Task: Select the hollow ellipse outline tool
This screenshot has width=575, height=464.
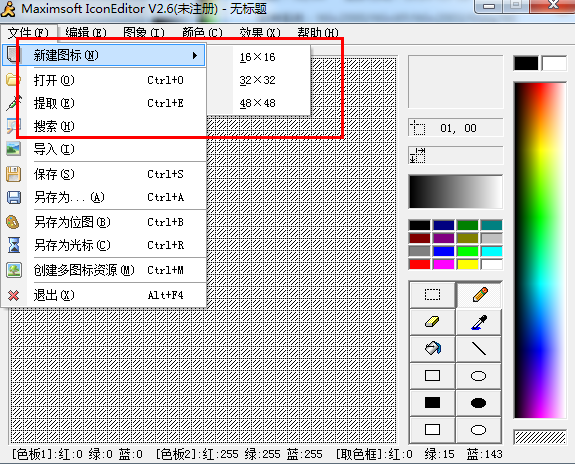Action: coord(479,376)
